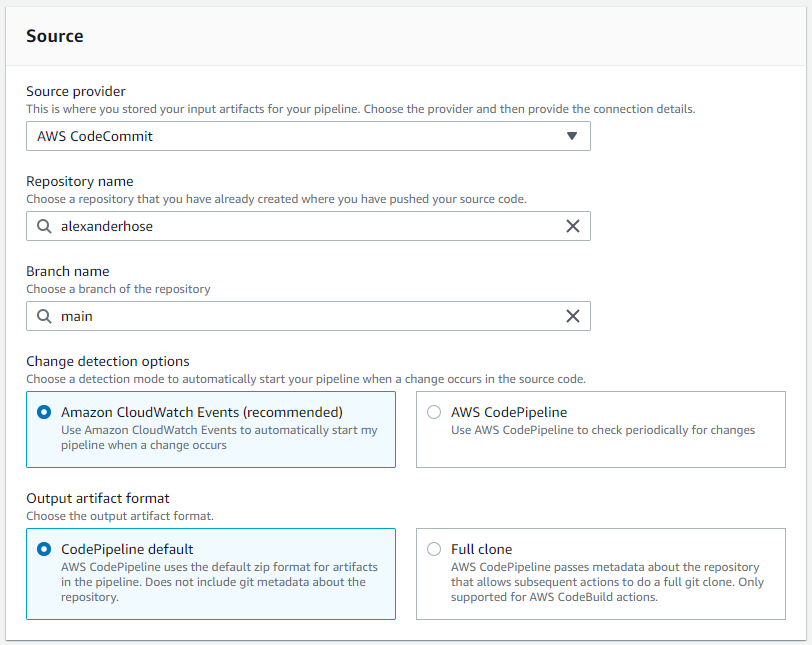Click the CodePipeline default zip format description
The height and width of the screenshot is (645, 812).
click(213, 582)
